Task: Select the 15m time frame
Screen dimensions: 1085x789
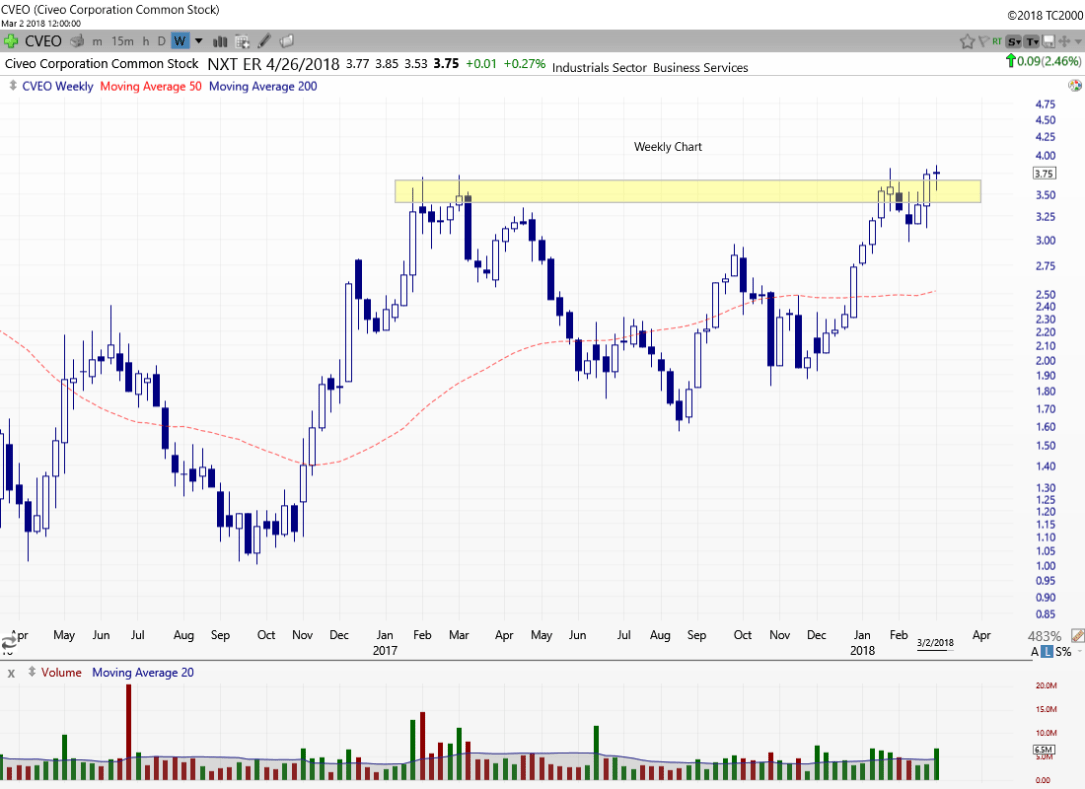Action: coord(122,41)
